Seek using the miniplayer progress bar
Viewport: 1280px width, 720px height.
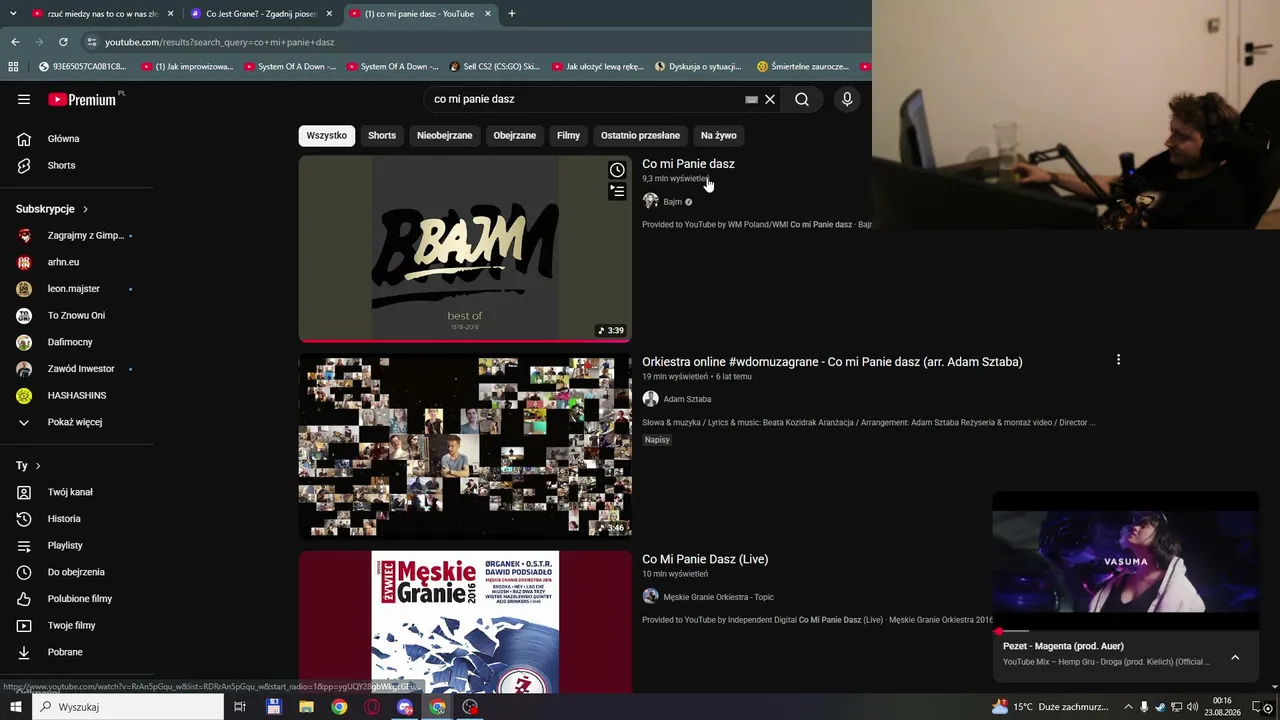point(1126,631)
